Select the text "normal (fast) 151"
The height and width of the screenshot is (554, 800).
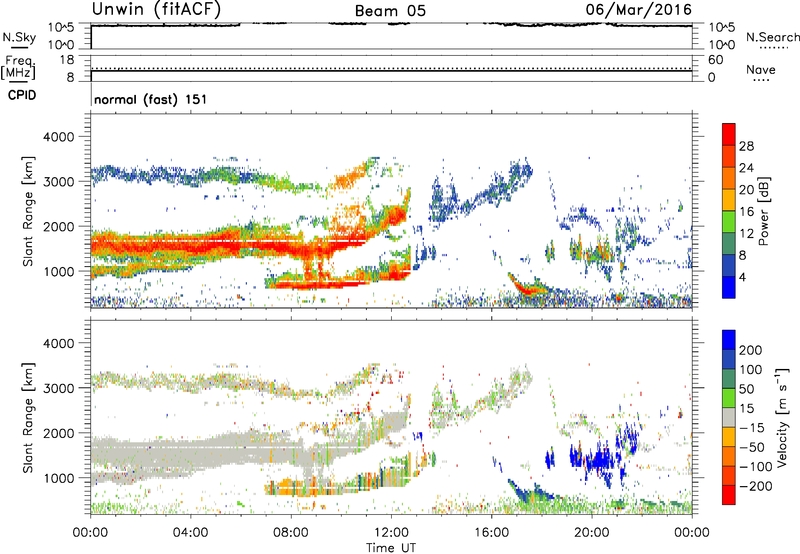pyautogui.click(x=151, y=99)
